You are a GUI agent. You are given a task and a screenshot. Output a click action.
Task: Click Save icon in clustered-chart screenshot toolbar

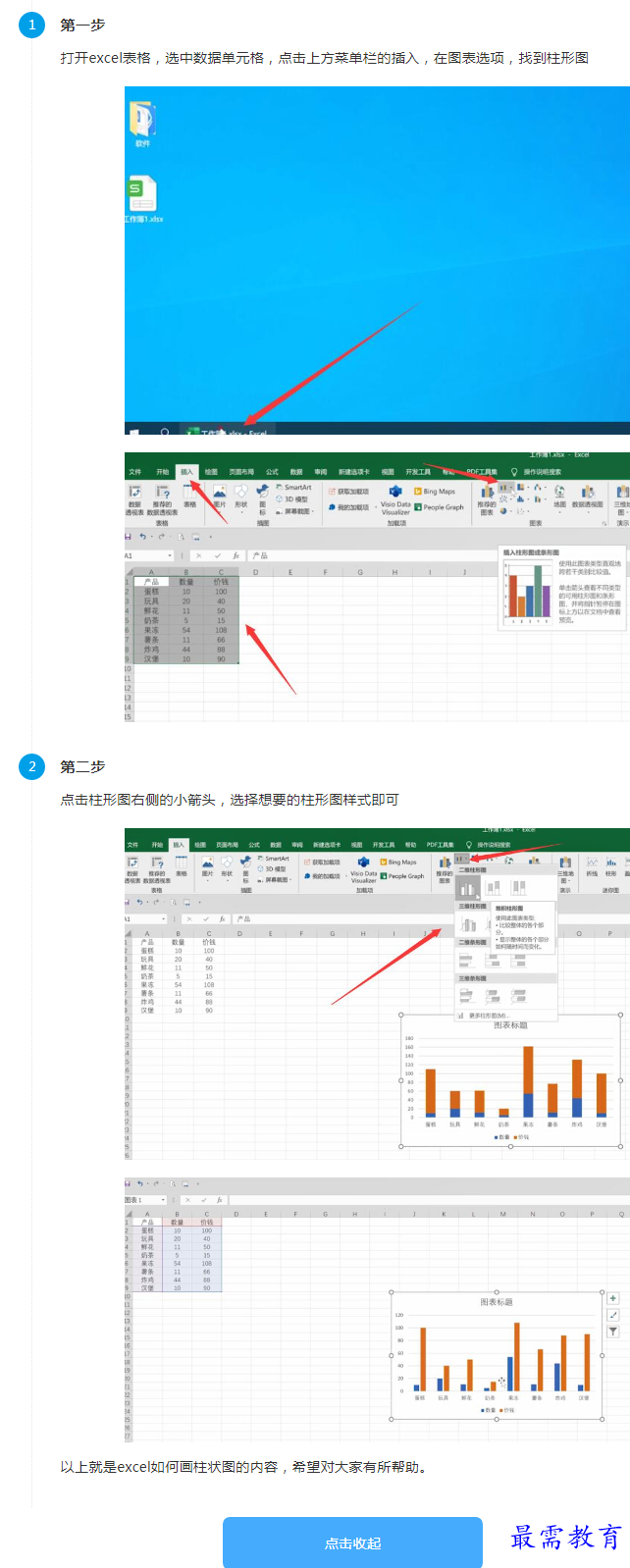[x=129, y=1183]
